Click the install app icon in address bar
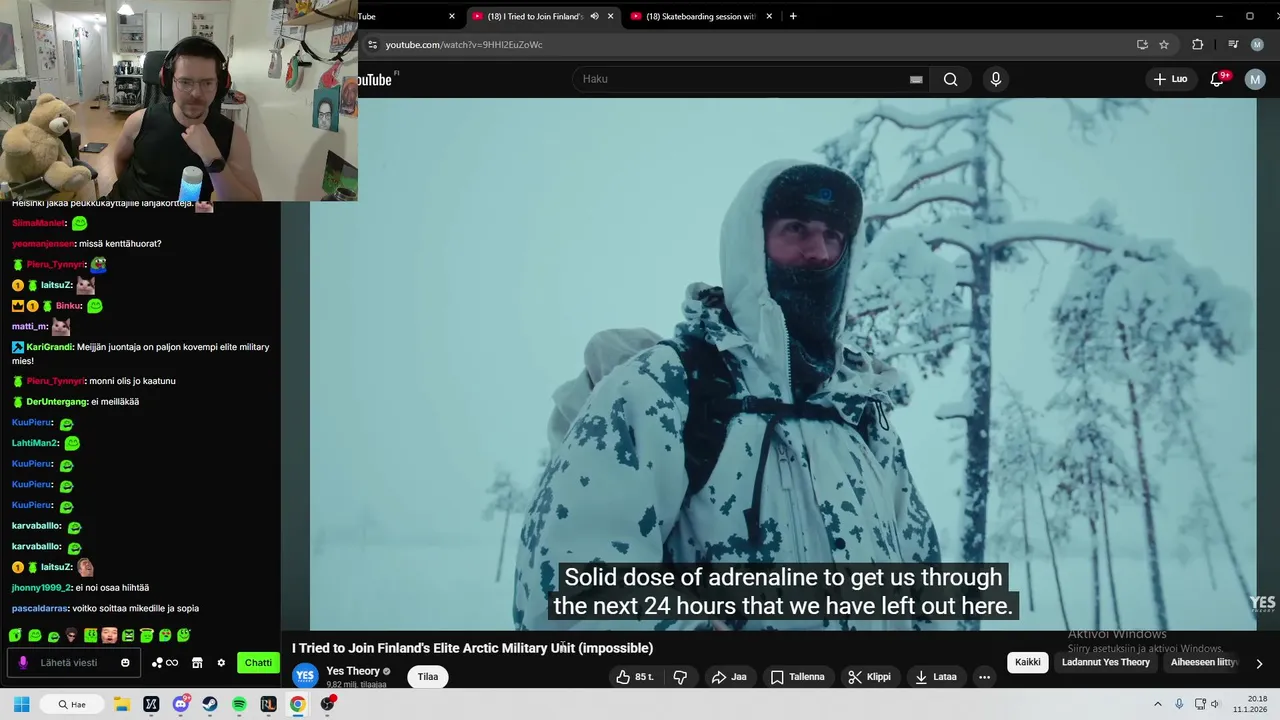 pyautogui.click(x=1142, y=44)
